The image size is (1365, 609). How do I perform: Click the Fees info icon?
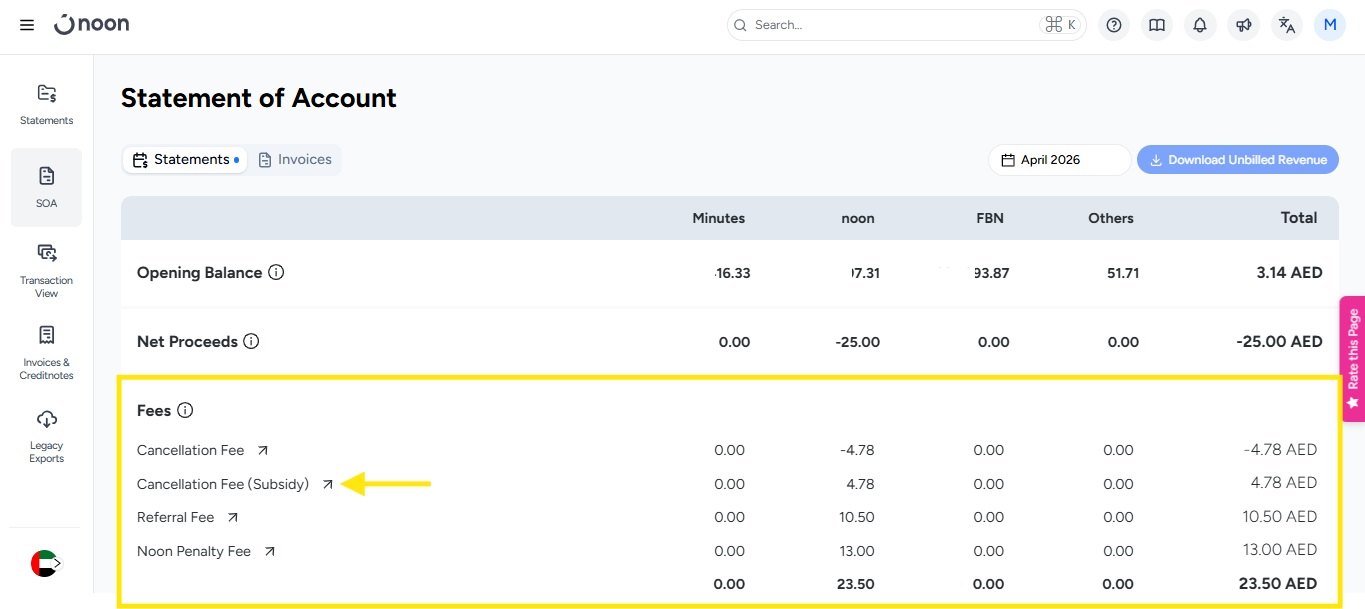(185, 410)
